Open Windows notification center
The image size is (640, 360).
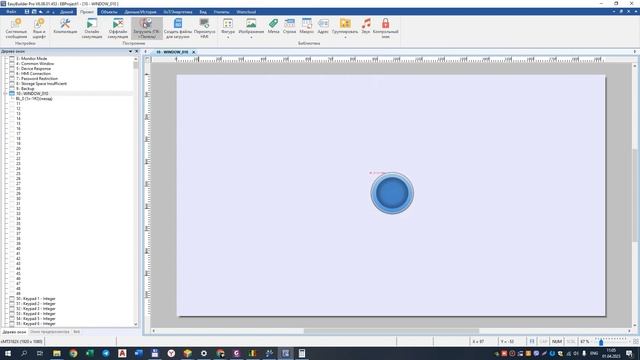[x=629, y=353]
